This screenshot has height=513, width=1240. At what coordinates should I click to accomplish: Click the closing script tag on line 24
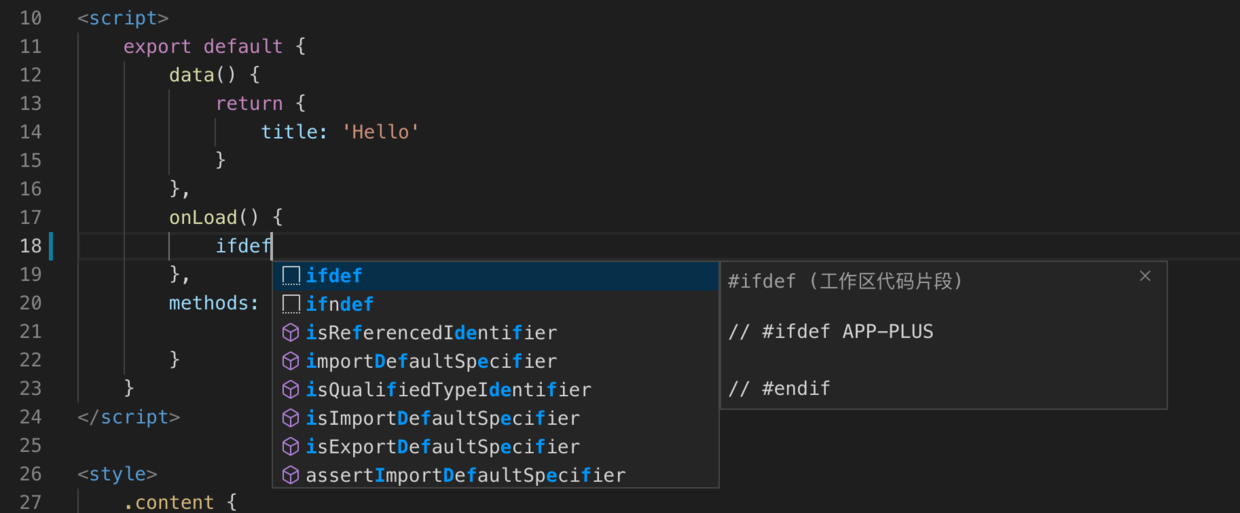coord(128,417)
